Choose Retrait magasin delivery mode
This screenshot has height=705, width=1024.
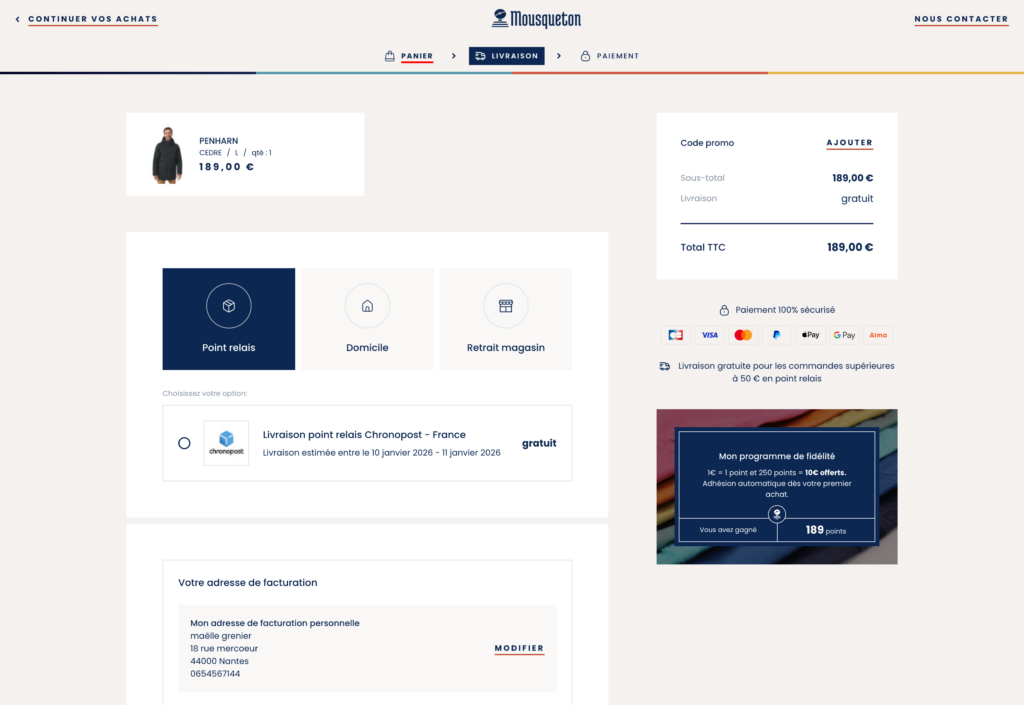(x=506, y=319)
